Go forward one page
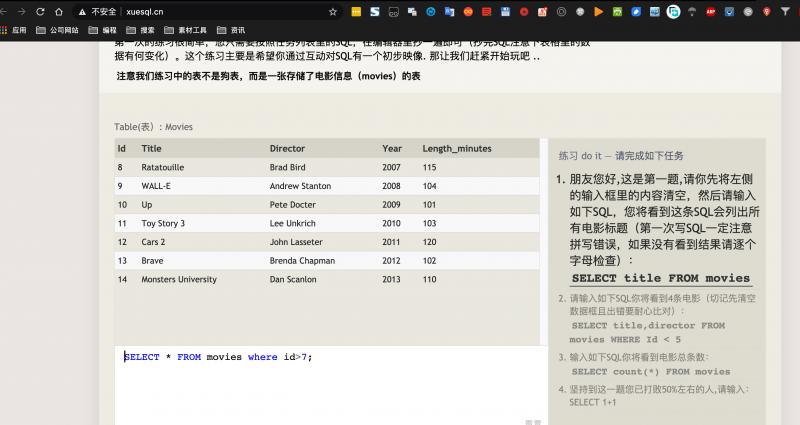The height and width of the screenshot is (425, 800). click(21, 11)
